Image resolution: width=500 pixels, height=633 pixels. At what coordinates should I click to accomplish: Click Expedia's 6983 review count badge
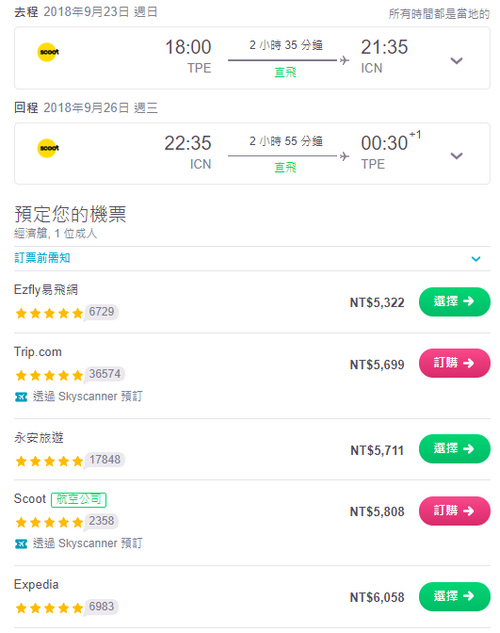(x=102, y=607)
